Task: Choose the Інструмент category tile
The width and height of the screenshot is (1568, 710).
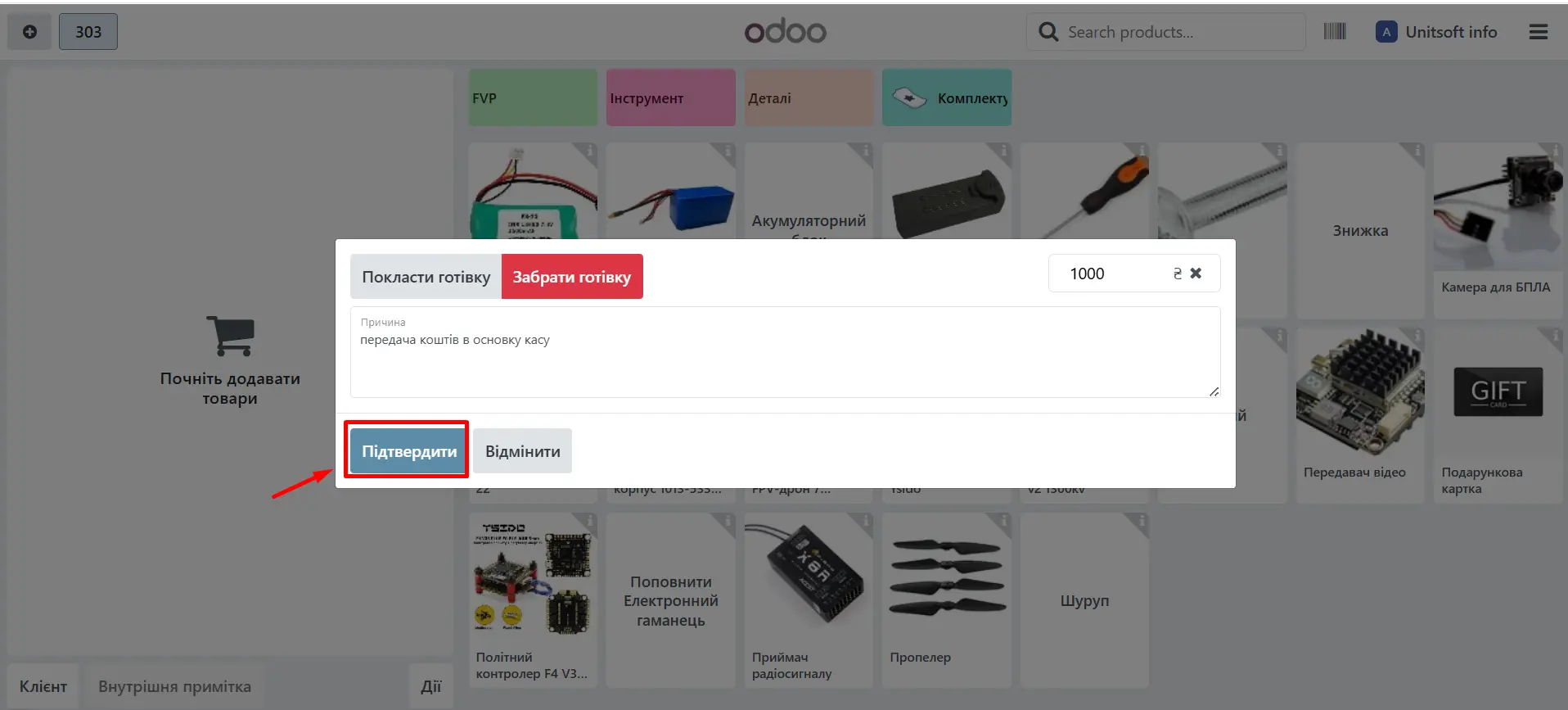Action: 670,98
